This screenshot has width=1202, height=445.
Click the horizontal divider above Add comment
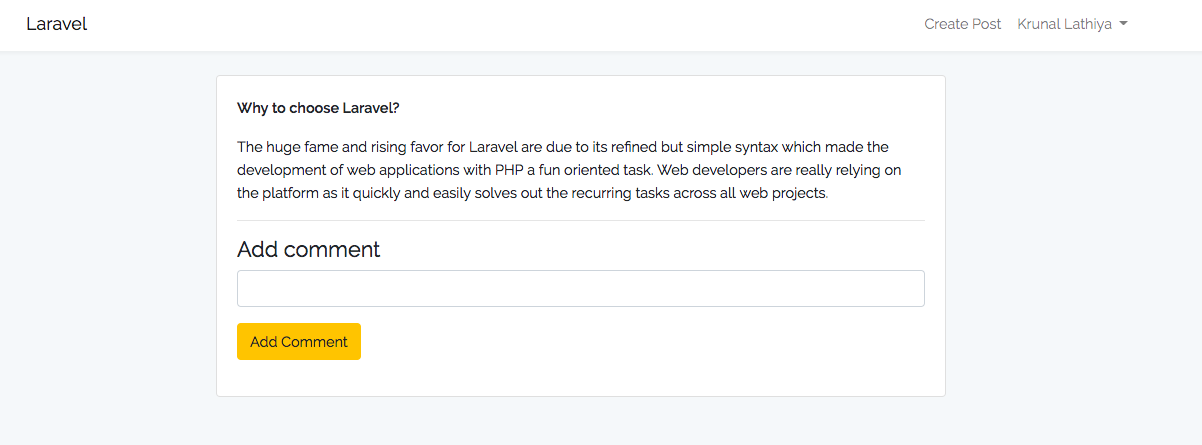click(580, 221)
